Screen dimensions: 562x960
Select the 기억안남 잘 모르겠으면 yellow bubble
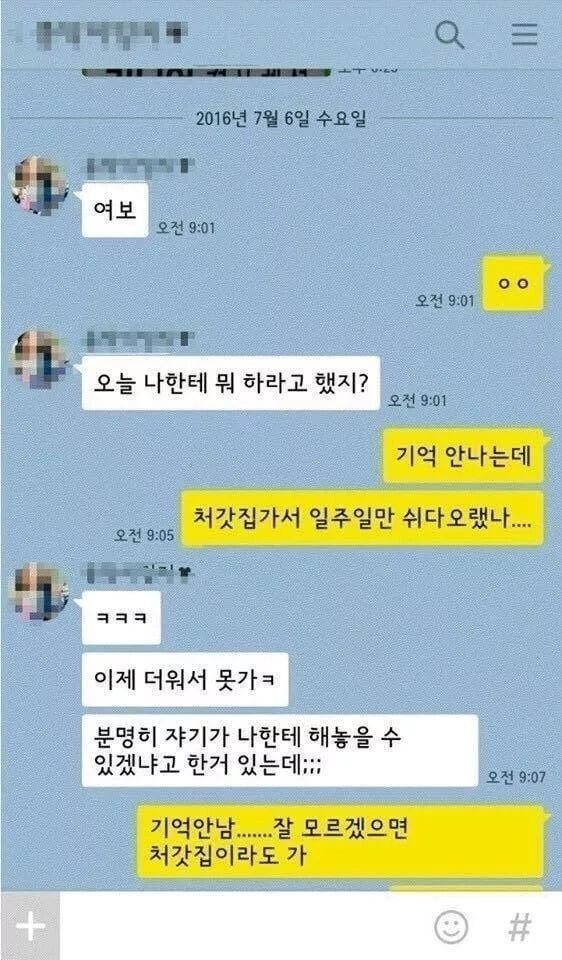tap(340, 841)
